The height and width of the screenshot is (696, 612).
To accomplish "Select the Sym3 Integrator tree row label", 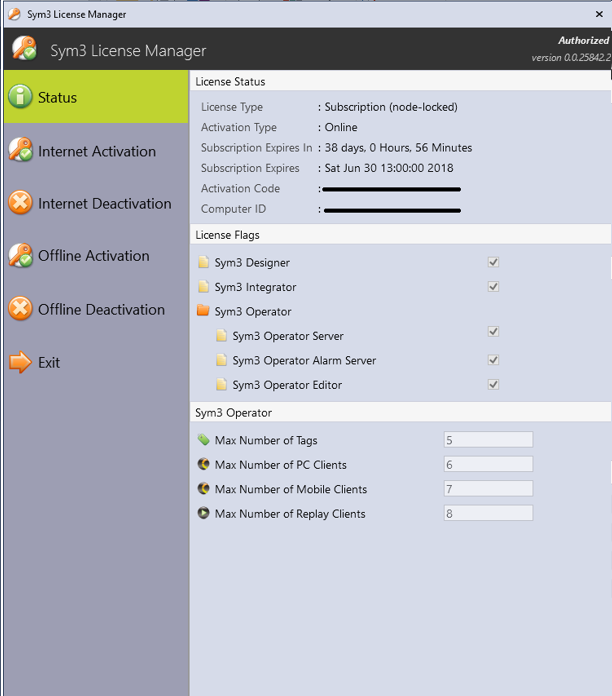I will (255, 287).
